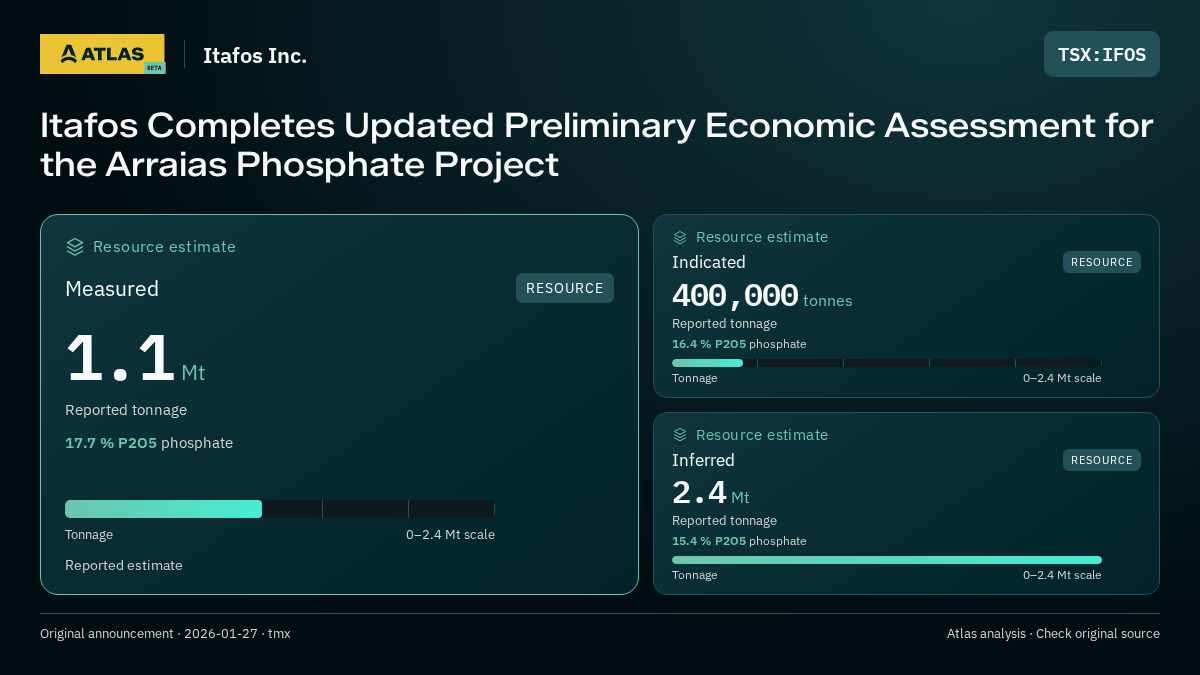Click the 0–2.4 Mt scale label in the Measured card
The image size is (1200, 675).
[x=450, y=535]
